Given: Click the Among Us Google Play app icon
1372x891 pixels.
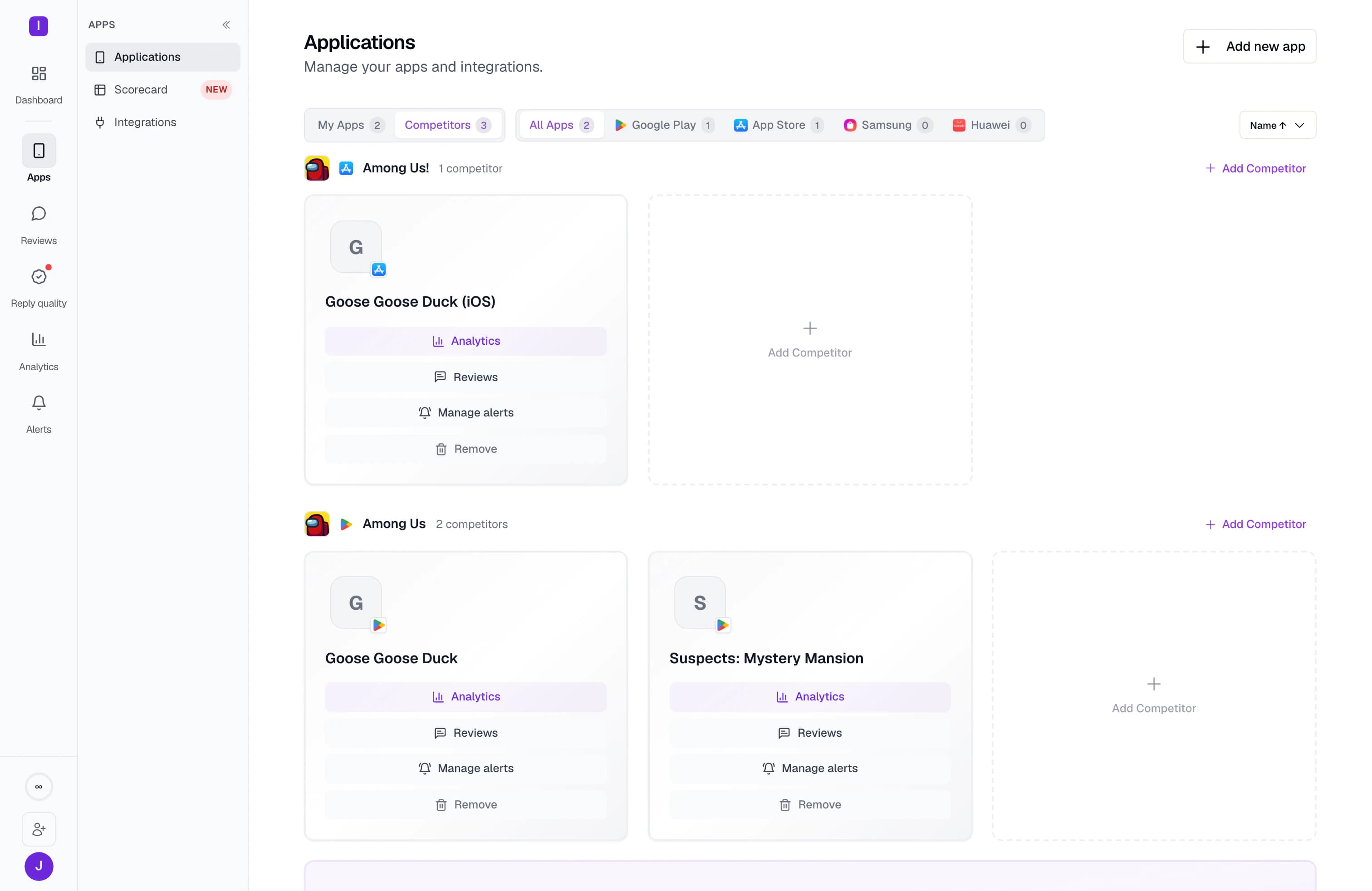Looking at the screenshot, I should click(317, 524).
